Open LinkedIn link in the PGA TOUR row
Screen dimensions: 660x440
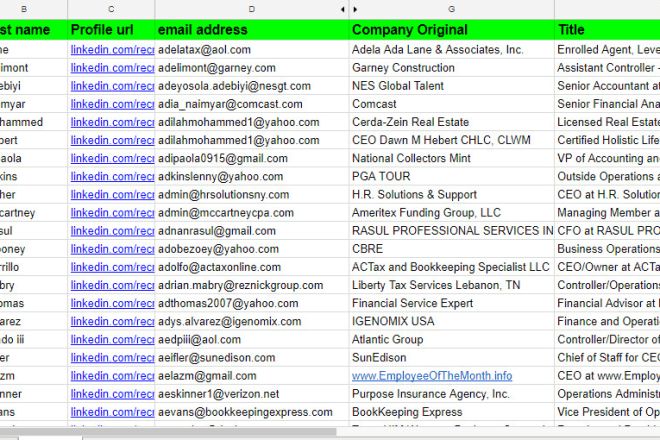(112, 176)
